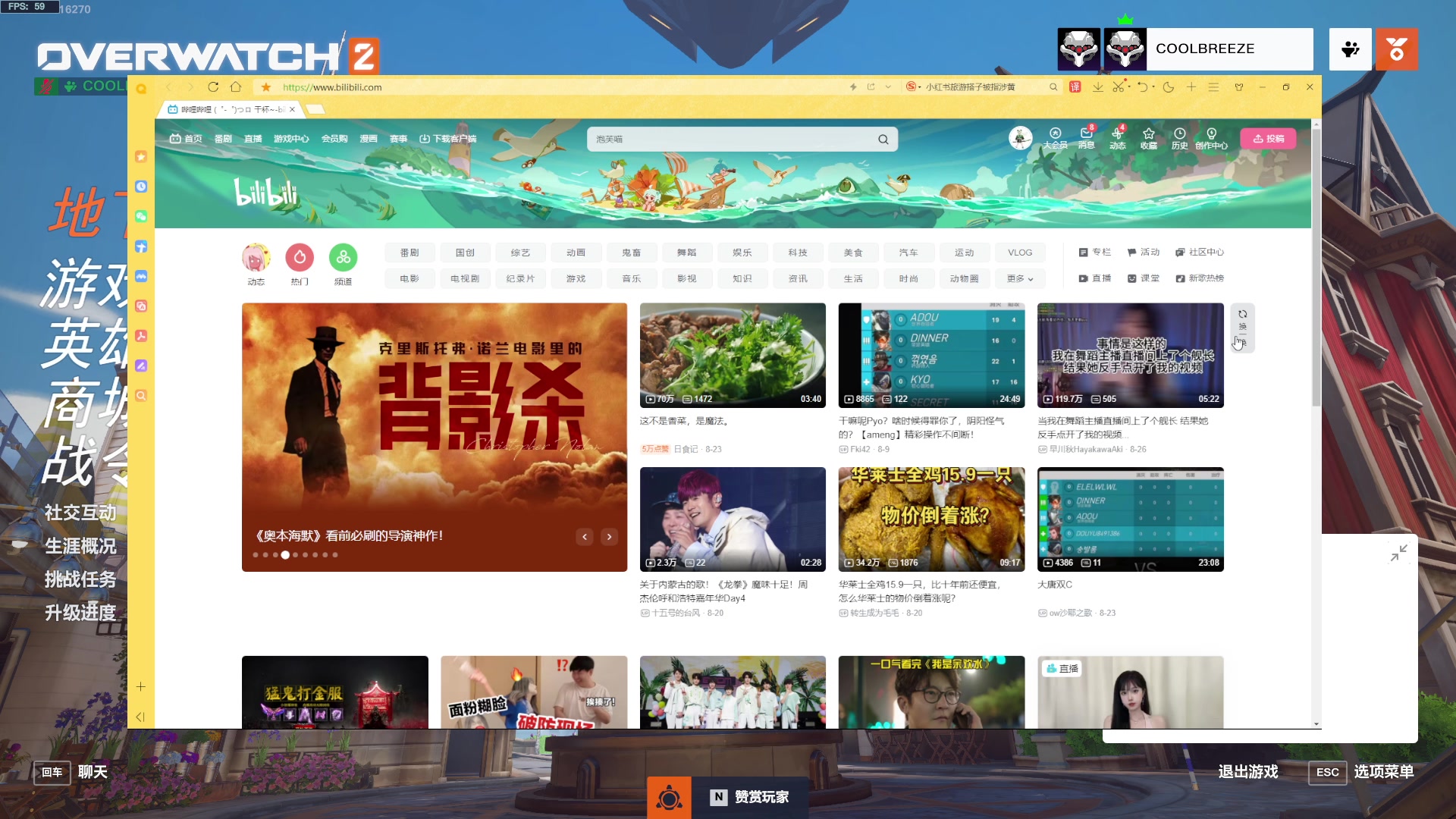Click 退出游戏 in Overwatch bottom bar
The height and width of the screenshot is (819, 1456).
click(1247, 772)
